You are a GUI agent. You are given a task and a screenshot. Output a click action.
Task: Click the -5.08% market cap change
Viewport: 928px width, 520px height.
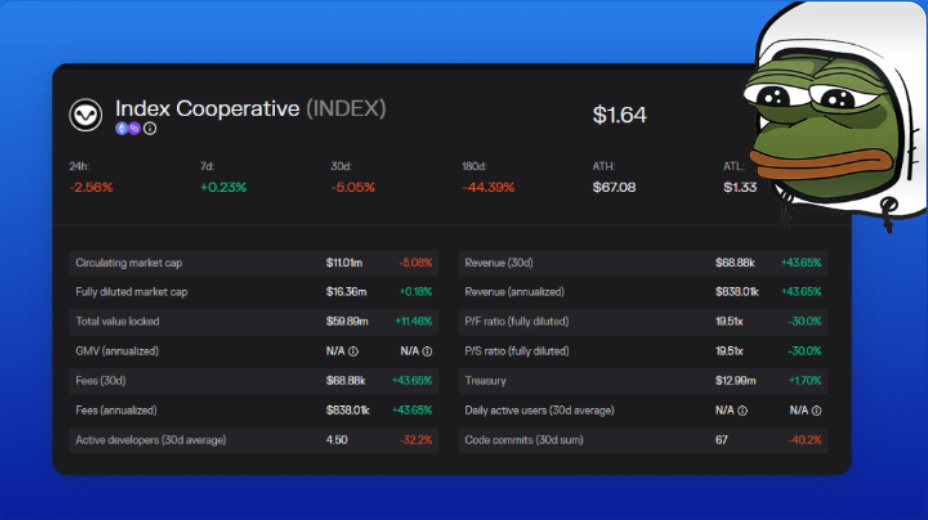tap(415, 263)
